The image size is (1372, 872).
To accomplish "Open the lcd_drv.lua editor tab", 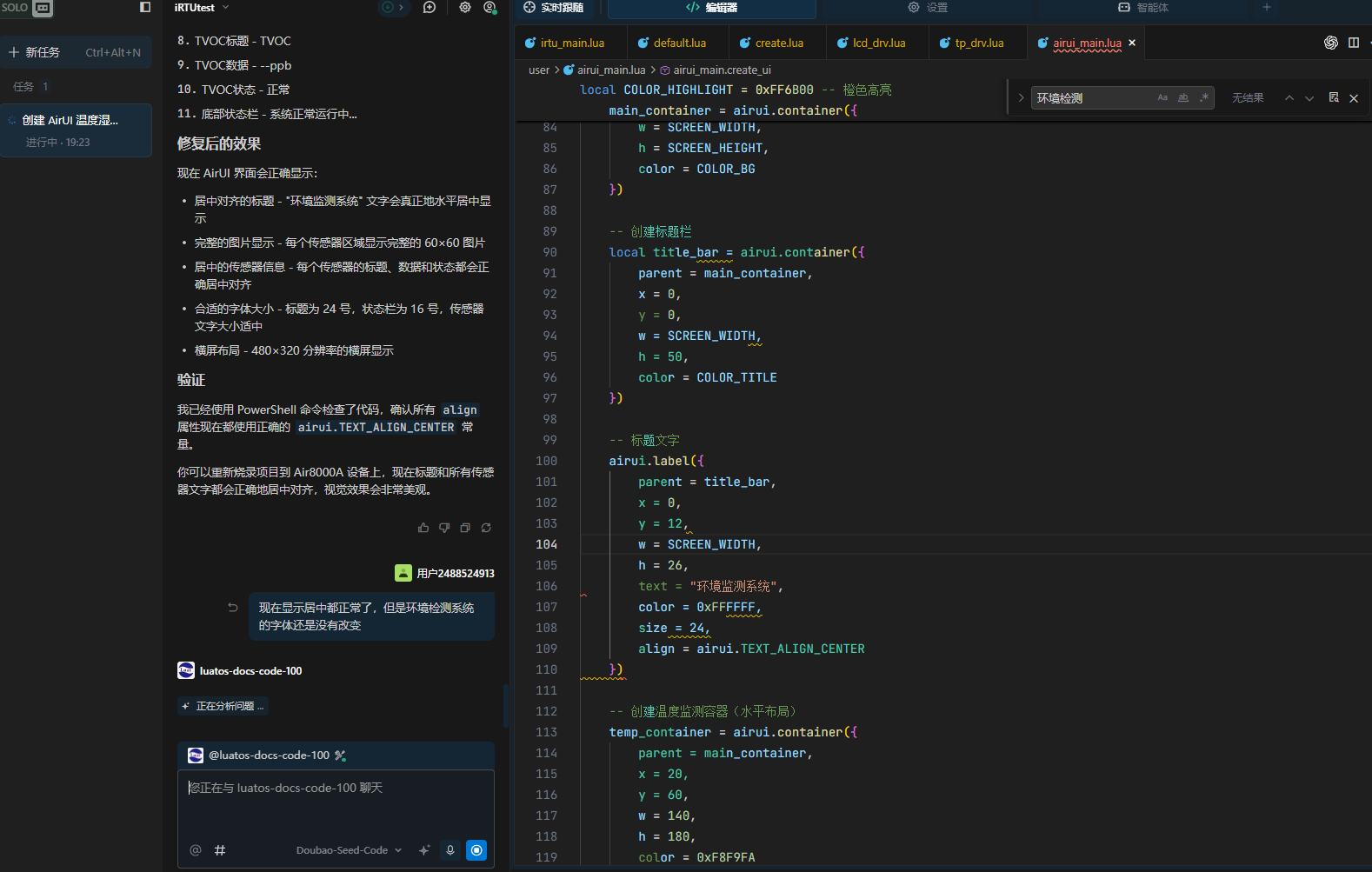I will click(878, 43).
